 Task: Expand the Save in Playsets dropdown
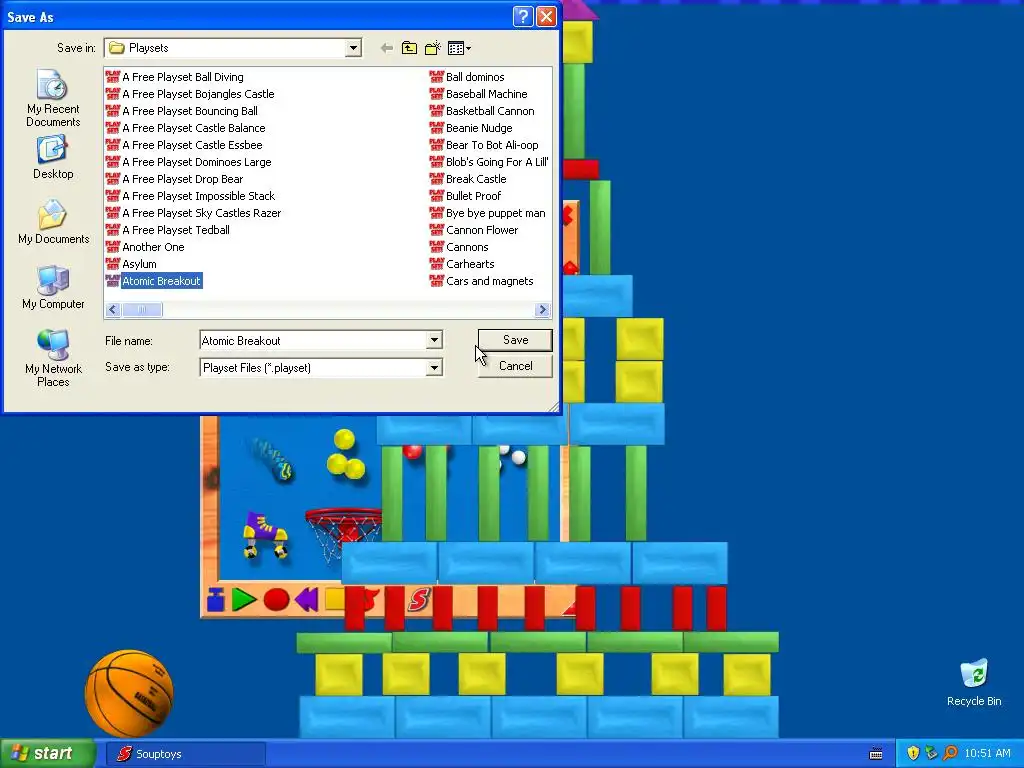(x=353, y=48)
